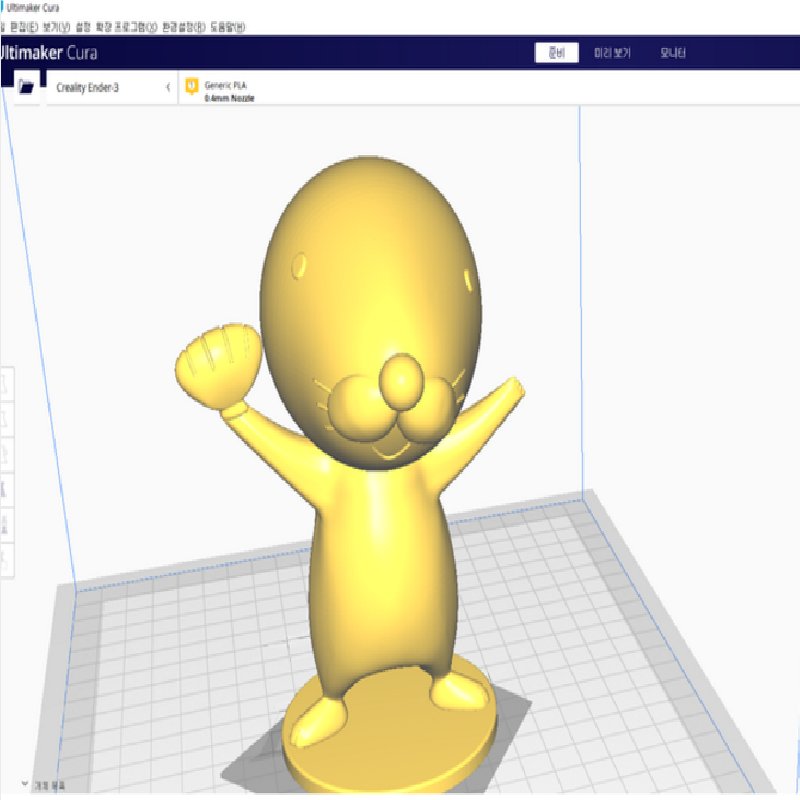Click the chevron beside Creality Ender-3
The height and width of the screenshot is (800, 800).
[x=168, y=87]
